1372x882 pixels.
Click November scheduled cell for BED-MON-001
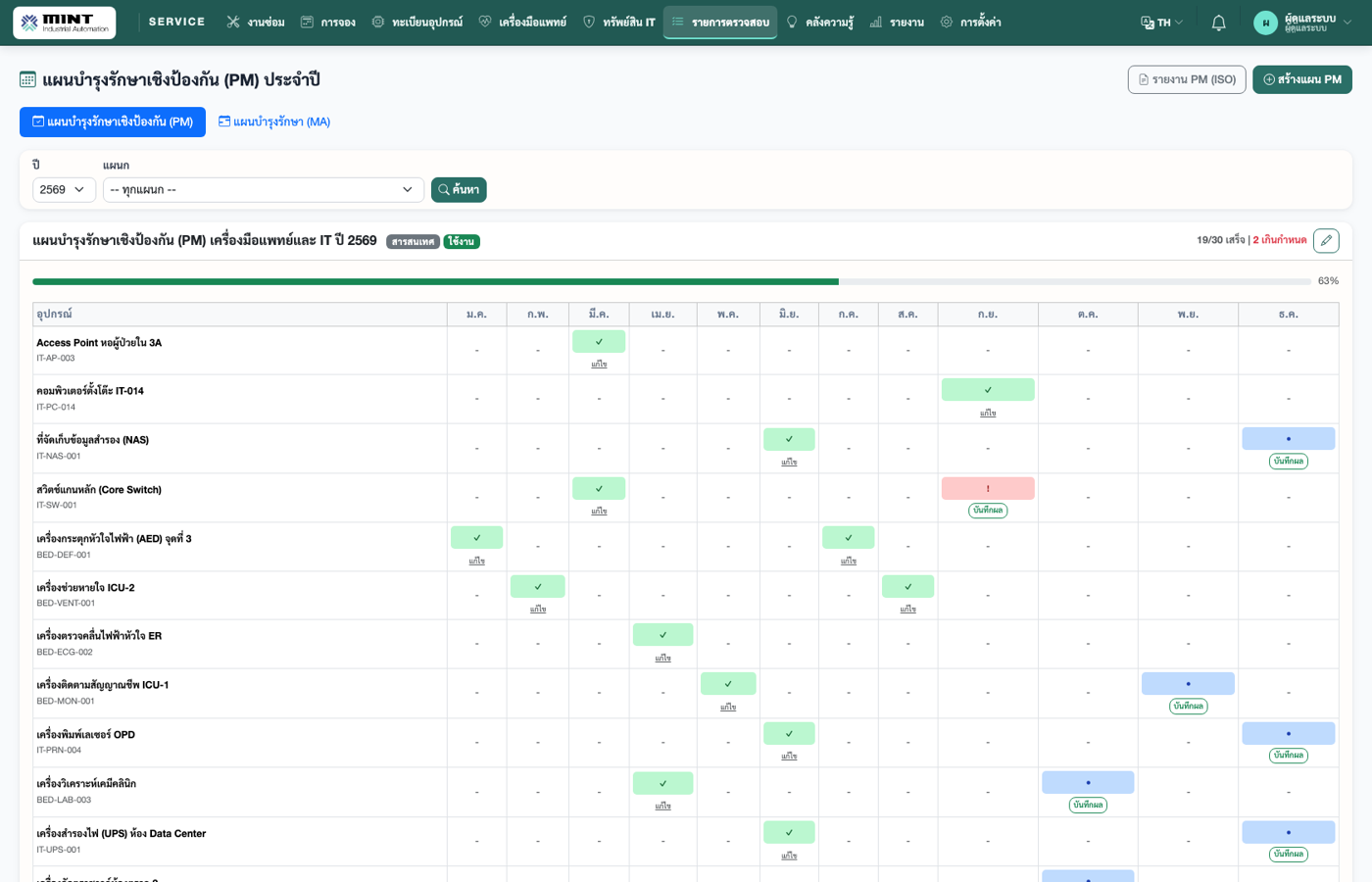[x=1188, y=683]
